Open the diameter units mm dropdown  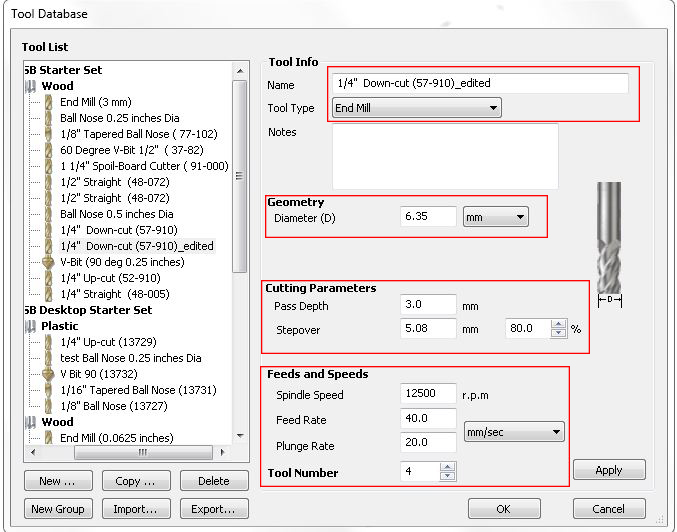pos(495,217)
